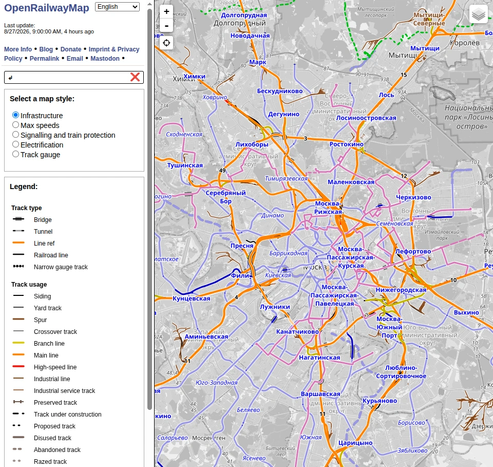
Task: Clear the search field with red X
Action: [x=135, y=77]
